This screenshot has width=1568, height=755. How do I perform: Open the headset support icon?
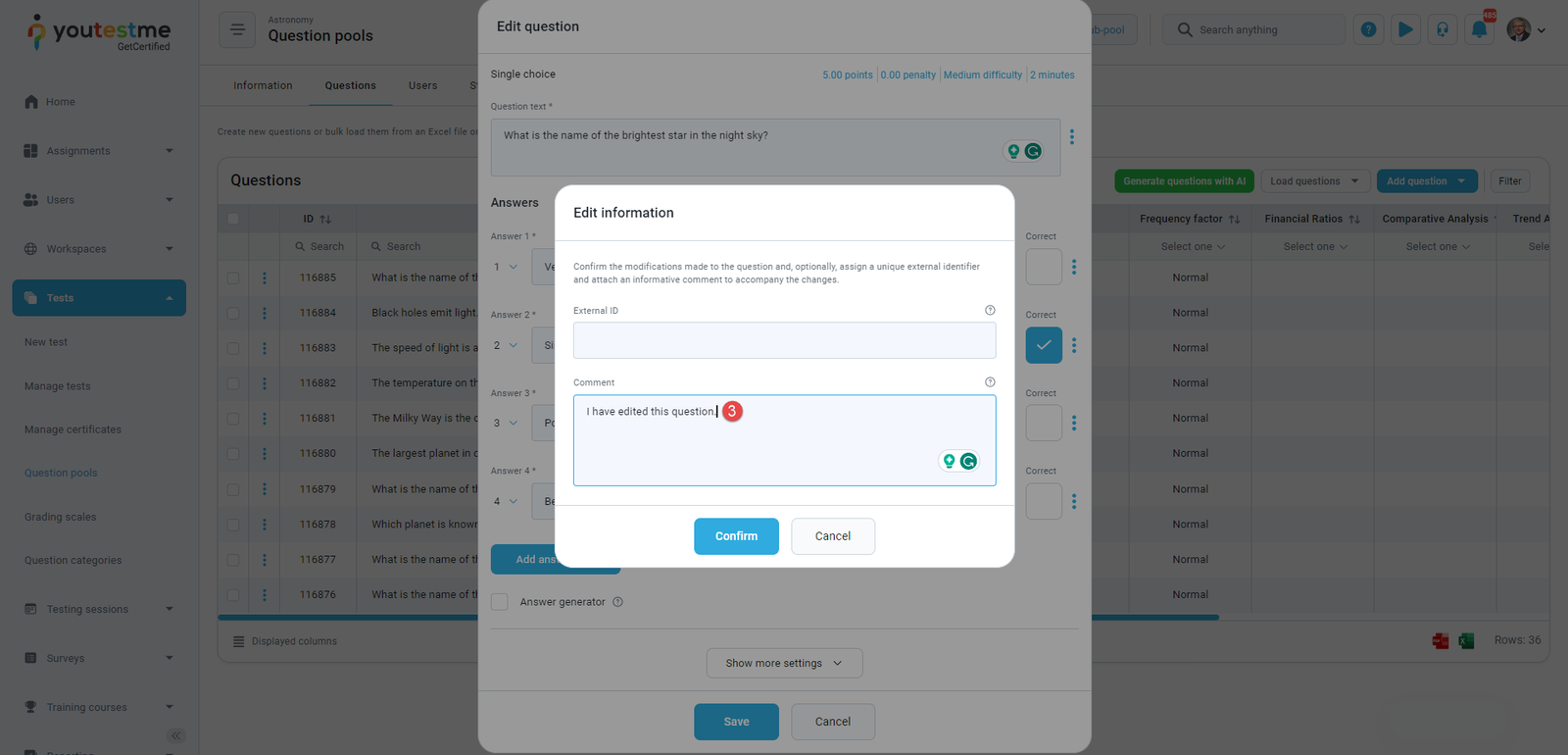[x=1443, y=29]
